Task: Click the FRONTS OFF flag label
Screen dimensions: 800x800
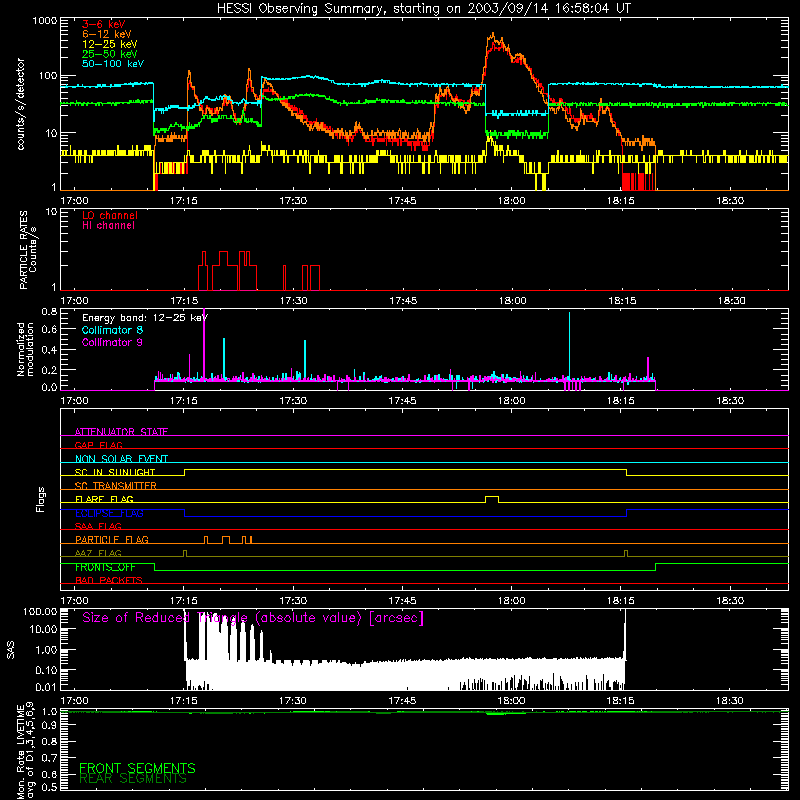Action: 105,567
